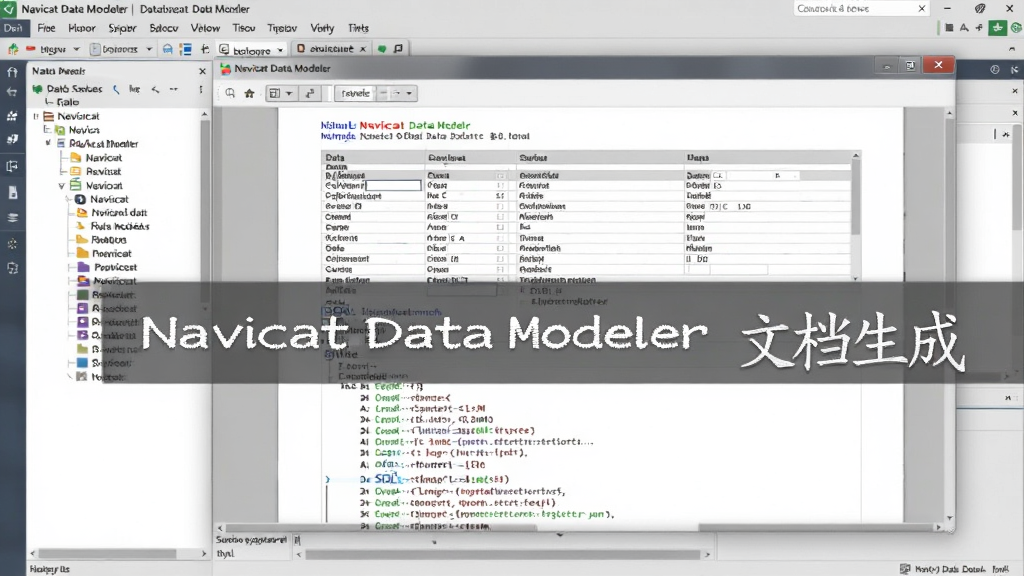Click the left arrow icon in dark sidebar
This screenshot has height=576, width=1024.
(12, 92)
